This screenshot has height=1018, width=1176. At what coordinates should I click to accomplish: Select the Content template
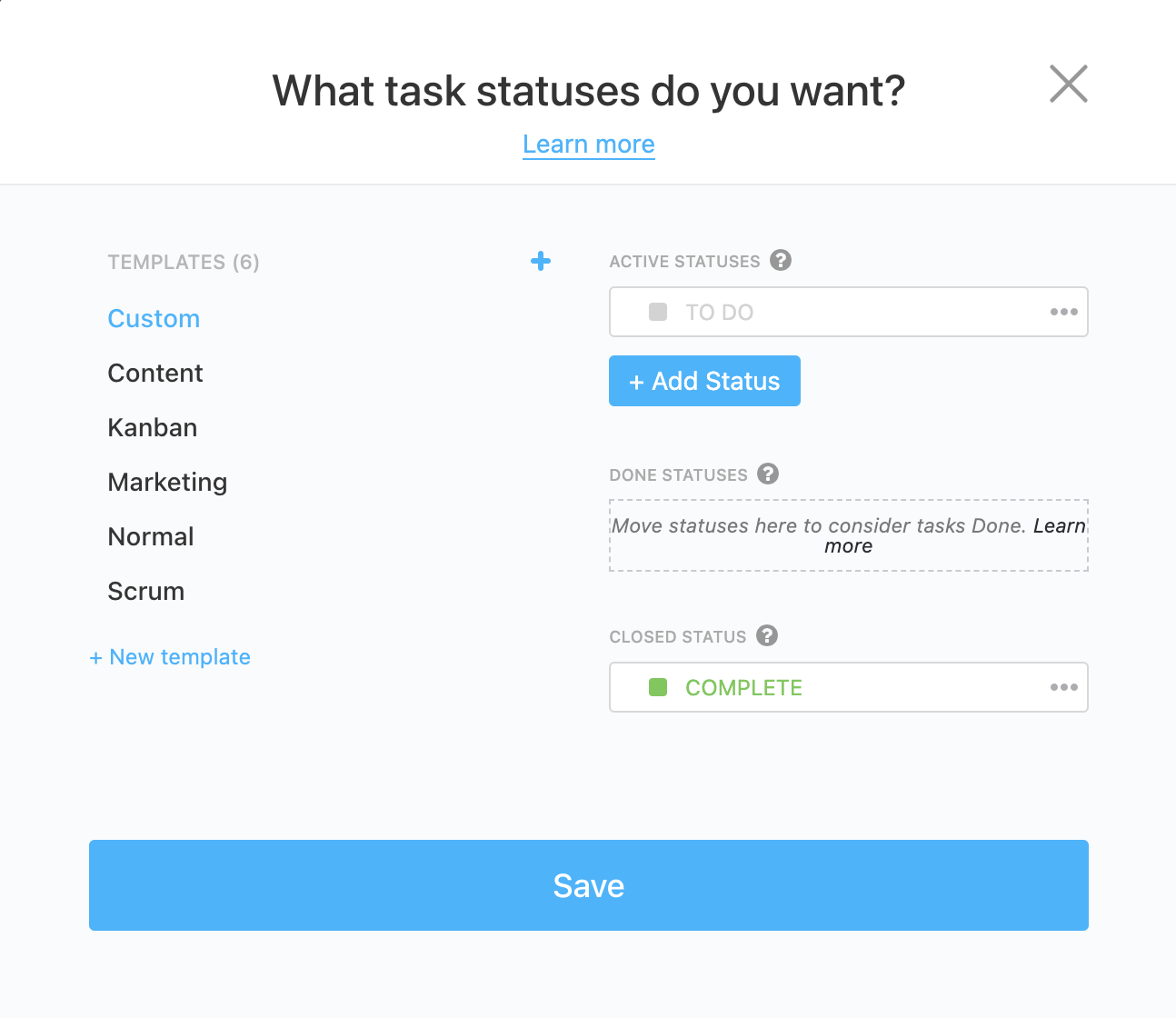155,374
